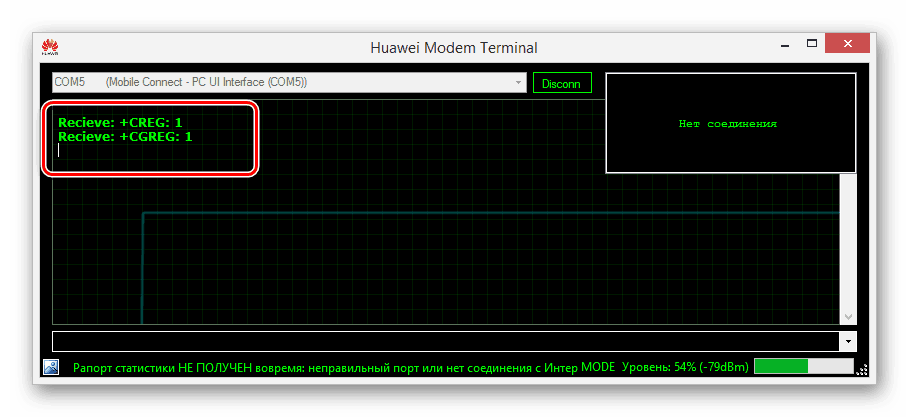The height and width of the screenshot is (417, 909).
Task: Click the Huawei Modem Terminal title text
Action: (x=454, y=48)
